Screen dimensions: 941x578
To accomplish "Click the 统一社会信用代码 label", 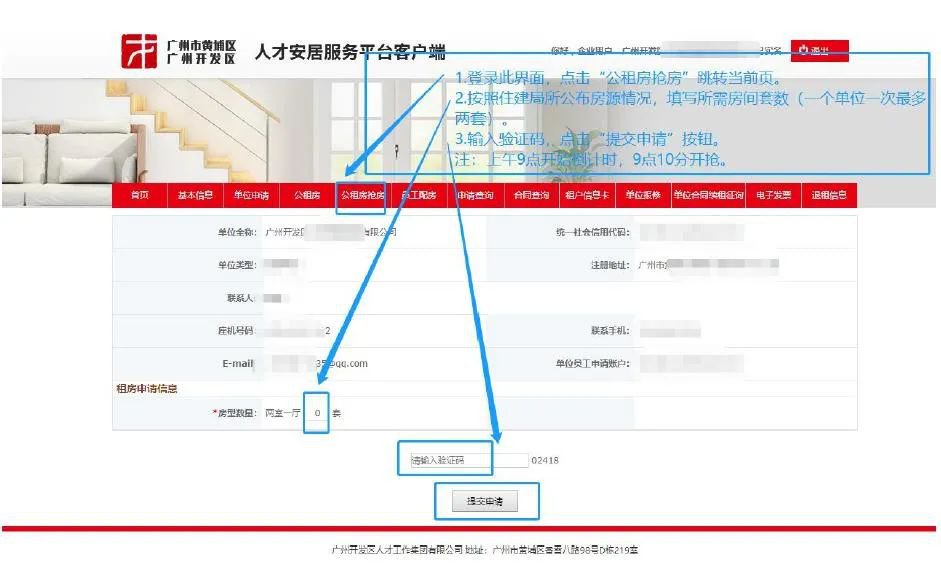I will 593,232.
